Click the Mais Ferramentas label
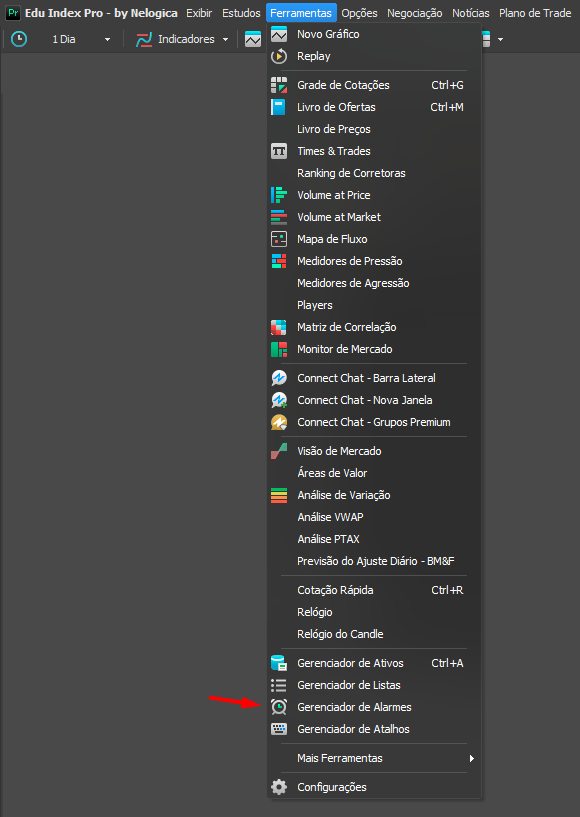The image size is (580, 817). click(x=340, y=758)
